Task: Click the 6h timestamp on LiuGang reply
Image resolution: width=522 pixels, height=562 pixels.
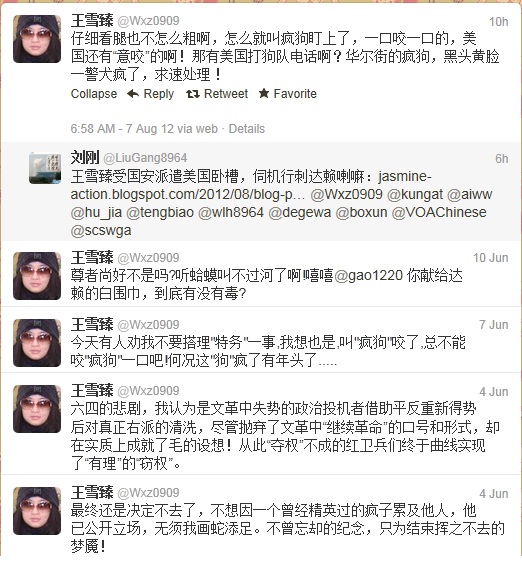Action: coord(502,158)
